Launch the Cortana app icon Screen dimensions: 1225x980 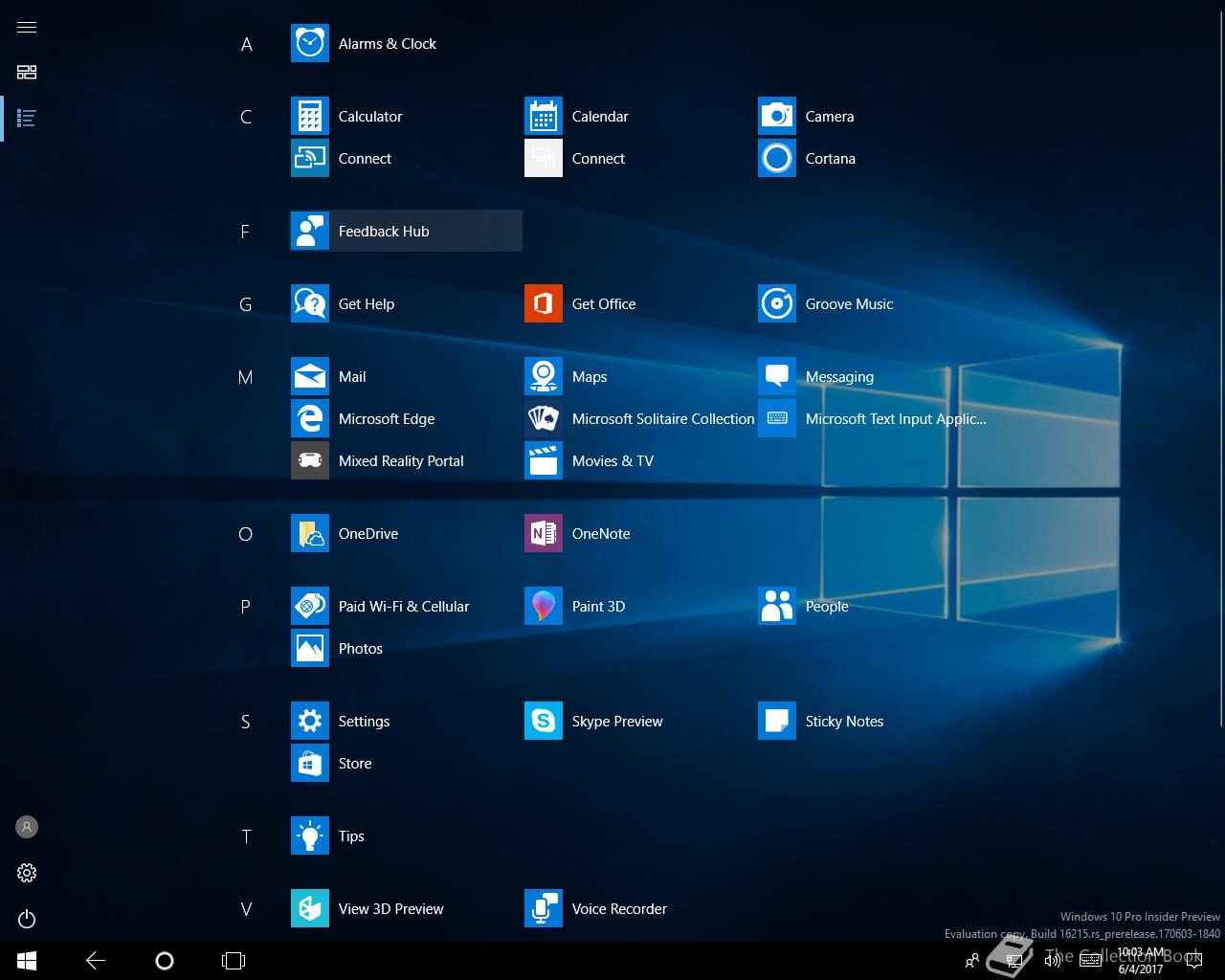(x=777, y=159)
